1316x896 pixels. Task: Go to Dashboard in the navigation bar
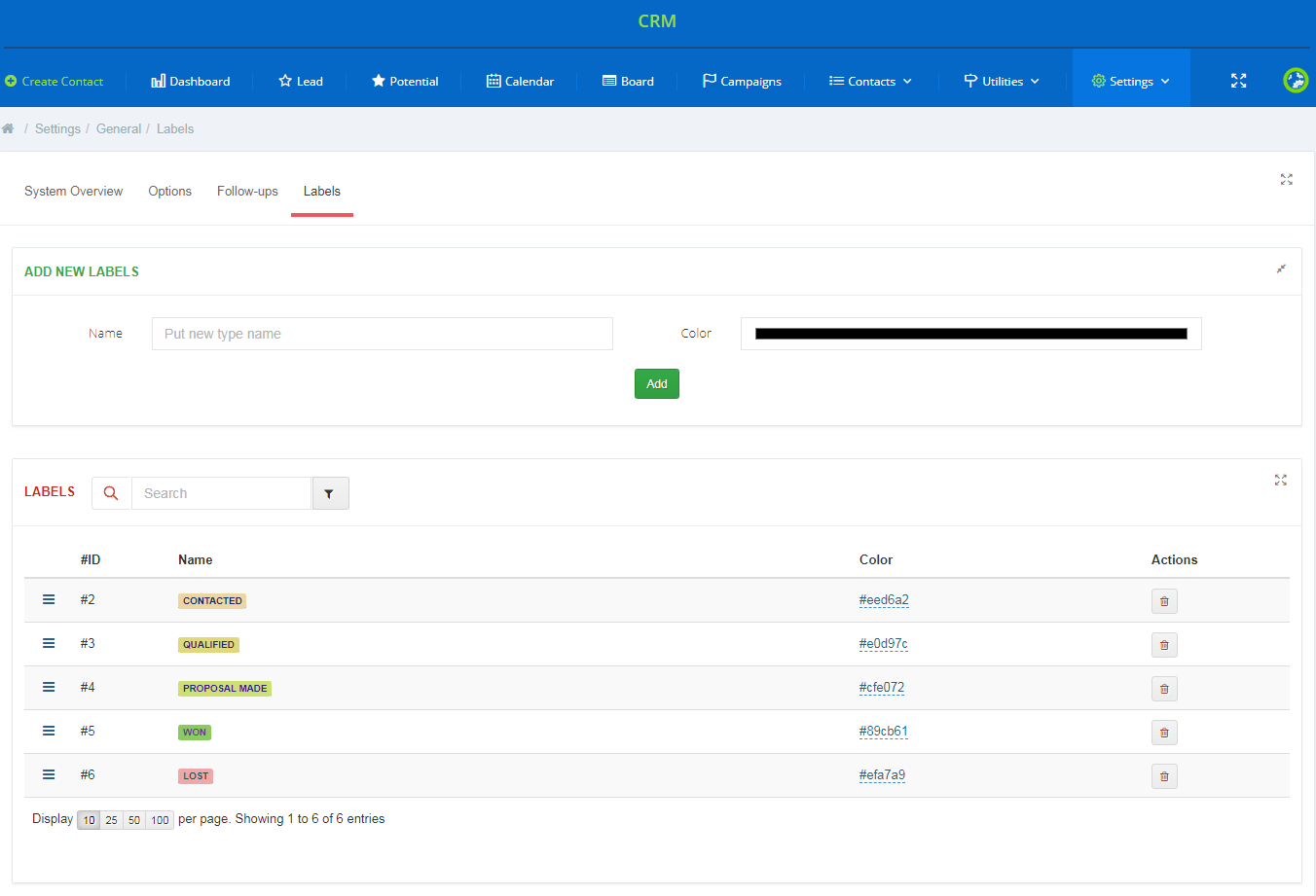pos(191,81)
